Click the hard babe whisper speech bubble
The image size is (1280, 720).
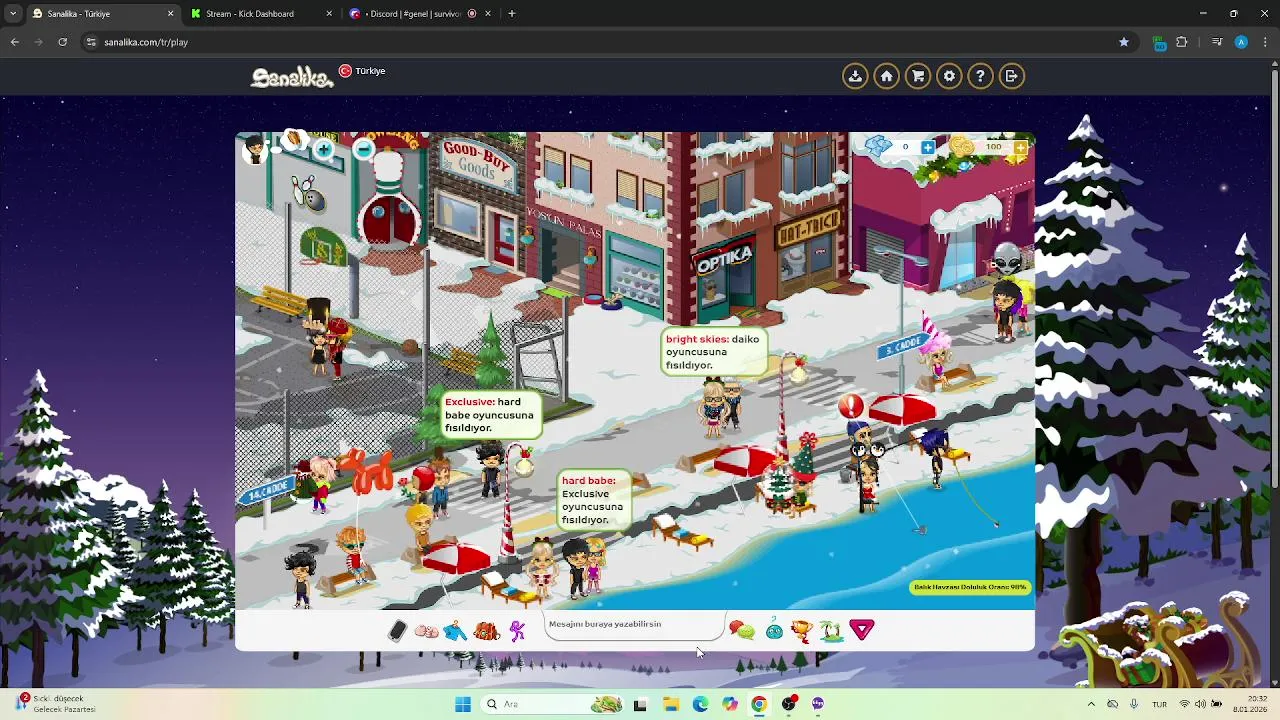click(x=594, y=500)
